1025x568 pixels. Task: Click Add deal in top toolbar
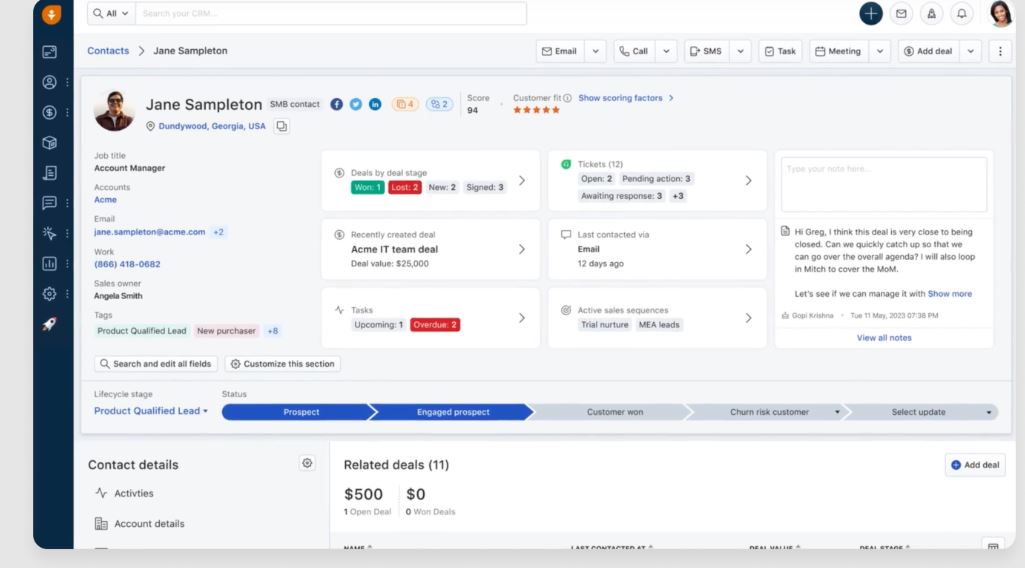[928, 51]
